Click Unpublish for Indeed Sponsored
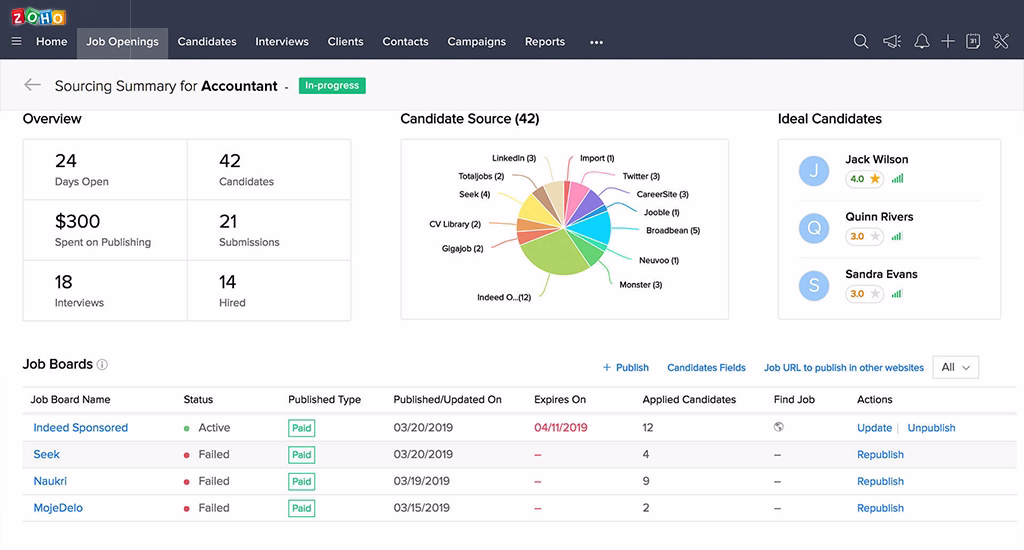Viewport: 1024px width, 550px height. click(x=931, y=428)
